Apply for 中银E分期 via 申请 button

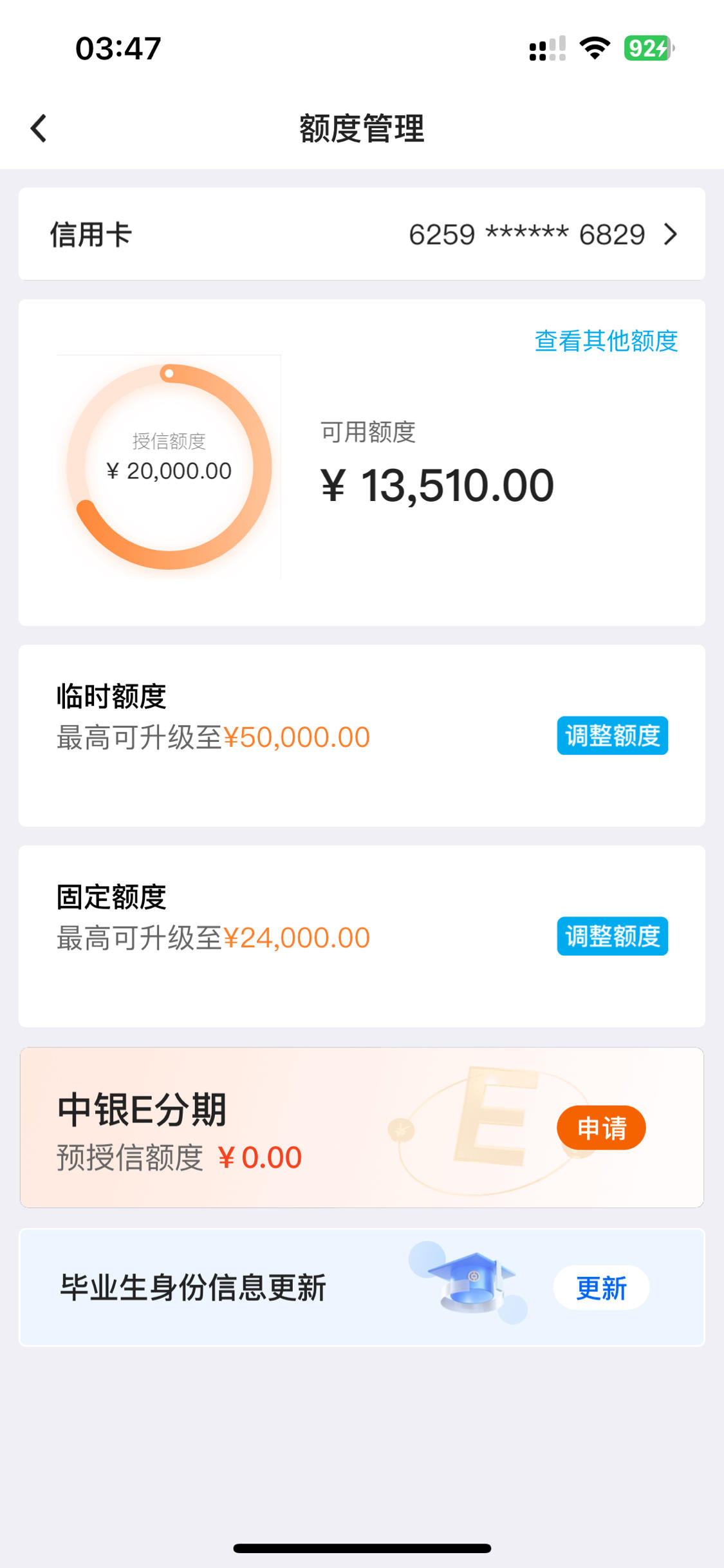pos(601,1128)
